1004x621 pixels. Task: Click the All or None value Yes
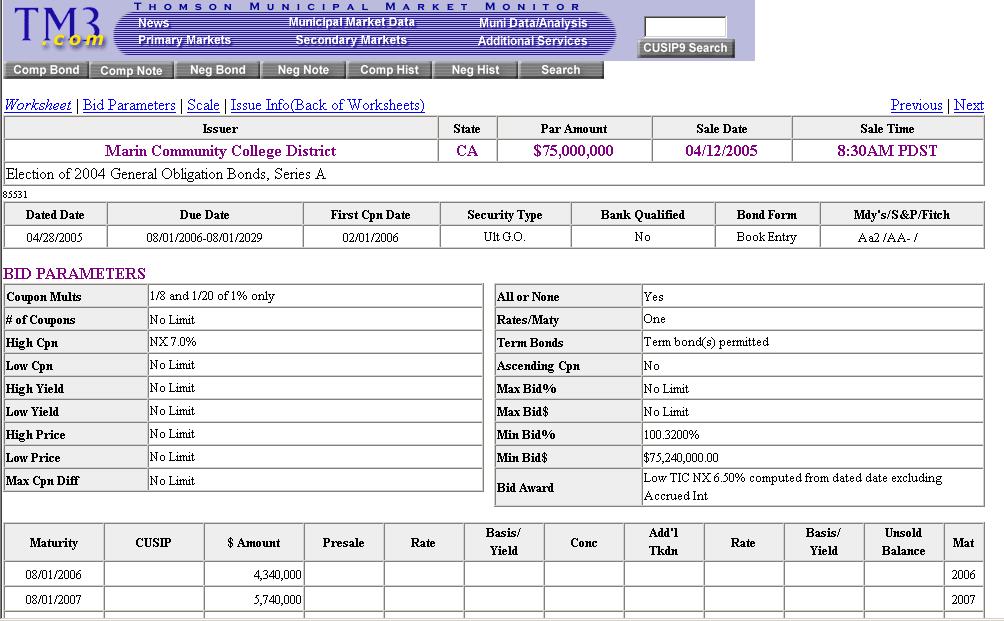[x=653, y=296]
